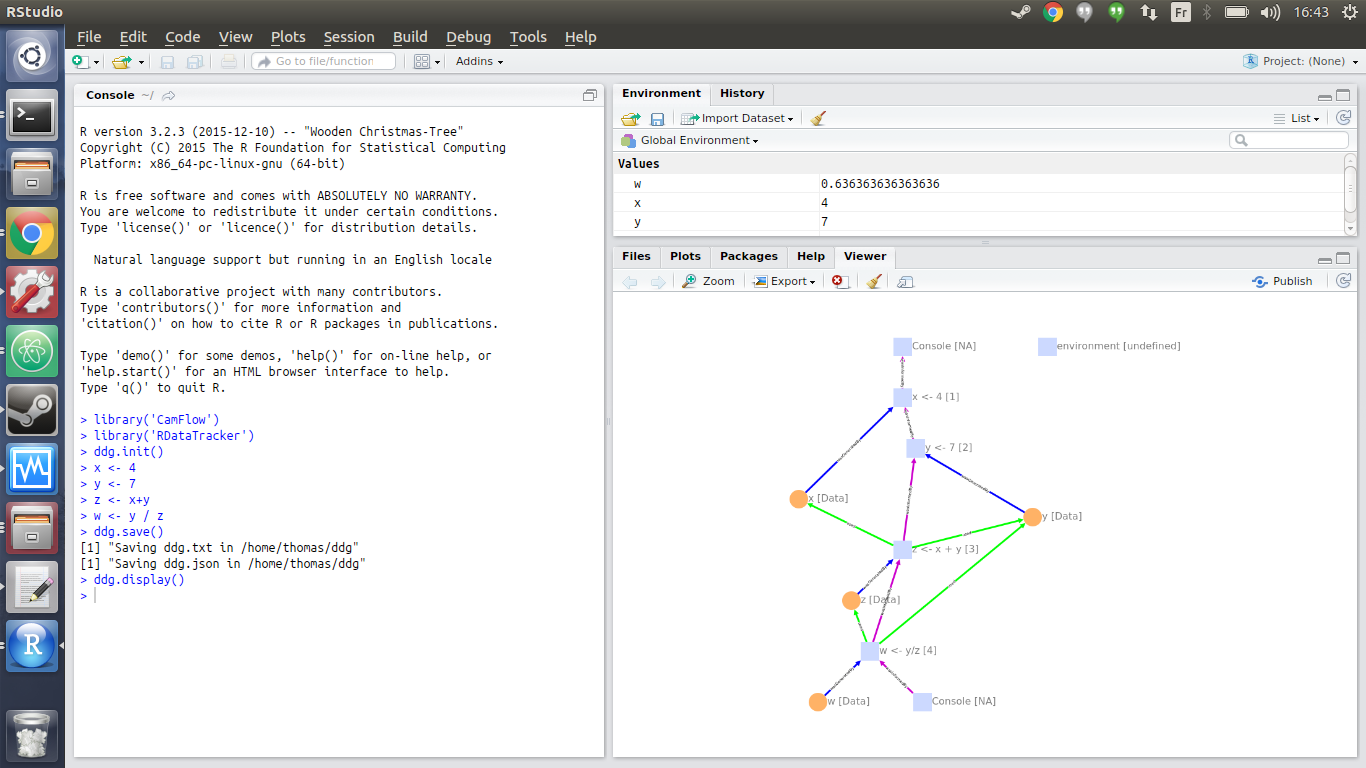
Task: Click the print icon in the toolbar
Action: click(229, 61)
